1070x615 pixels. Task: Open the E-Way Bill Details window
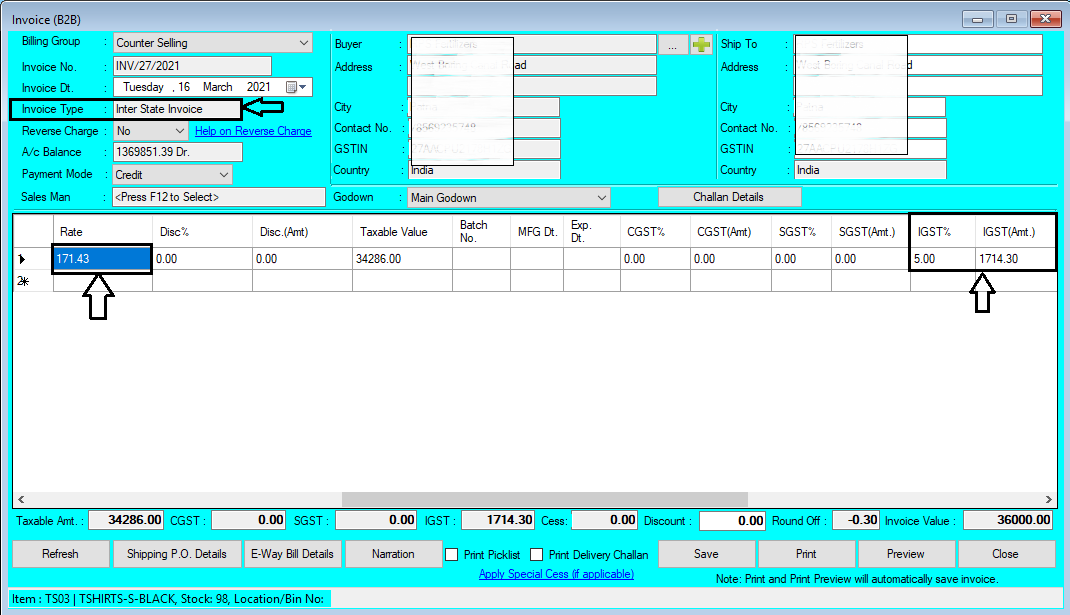point(292,553)
